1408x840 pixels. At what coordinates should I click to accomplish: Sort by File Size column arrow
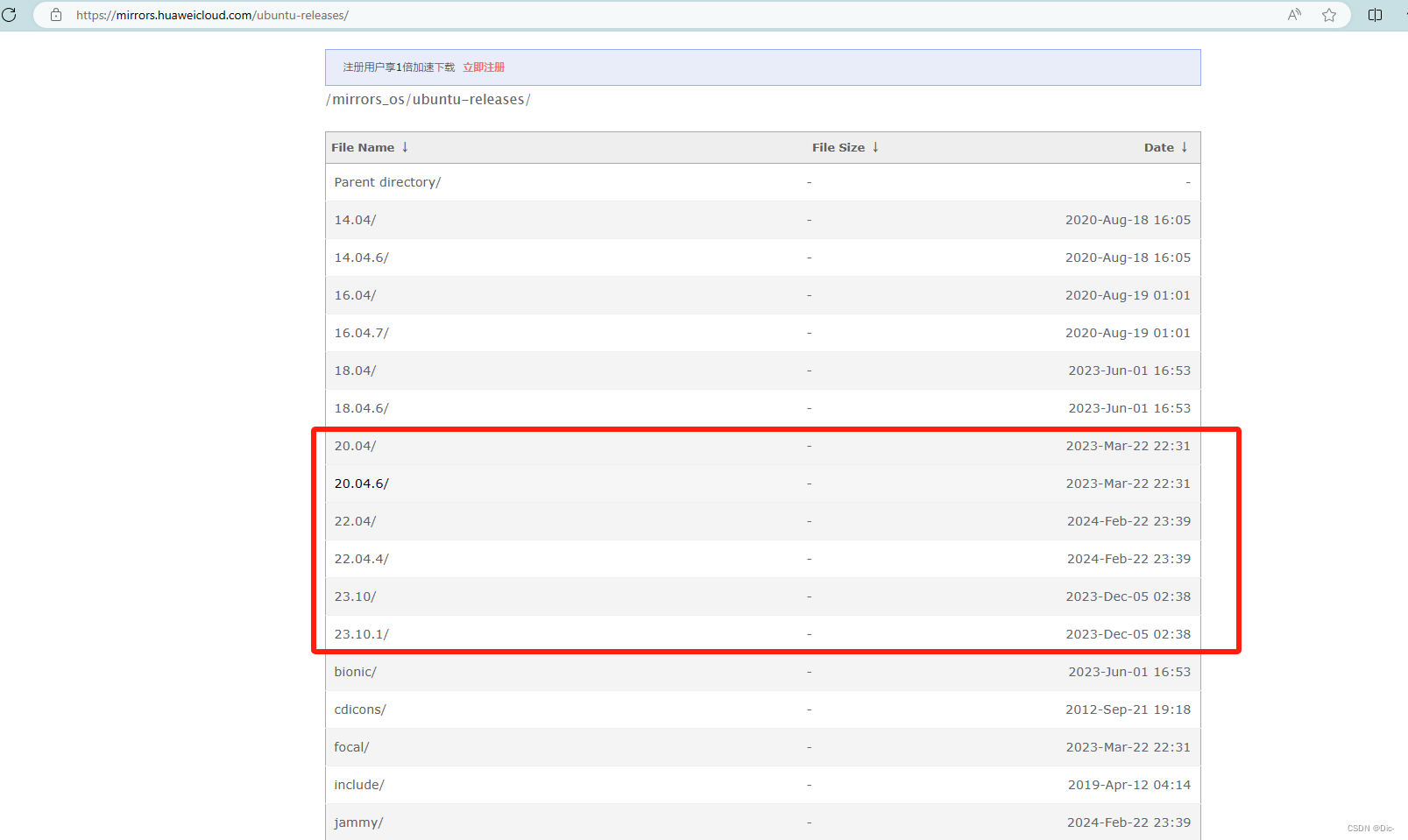click(x=875, y=147)
